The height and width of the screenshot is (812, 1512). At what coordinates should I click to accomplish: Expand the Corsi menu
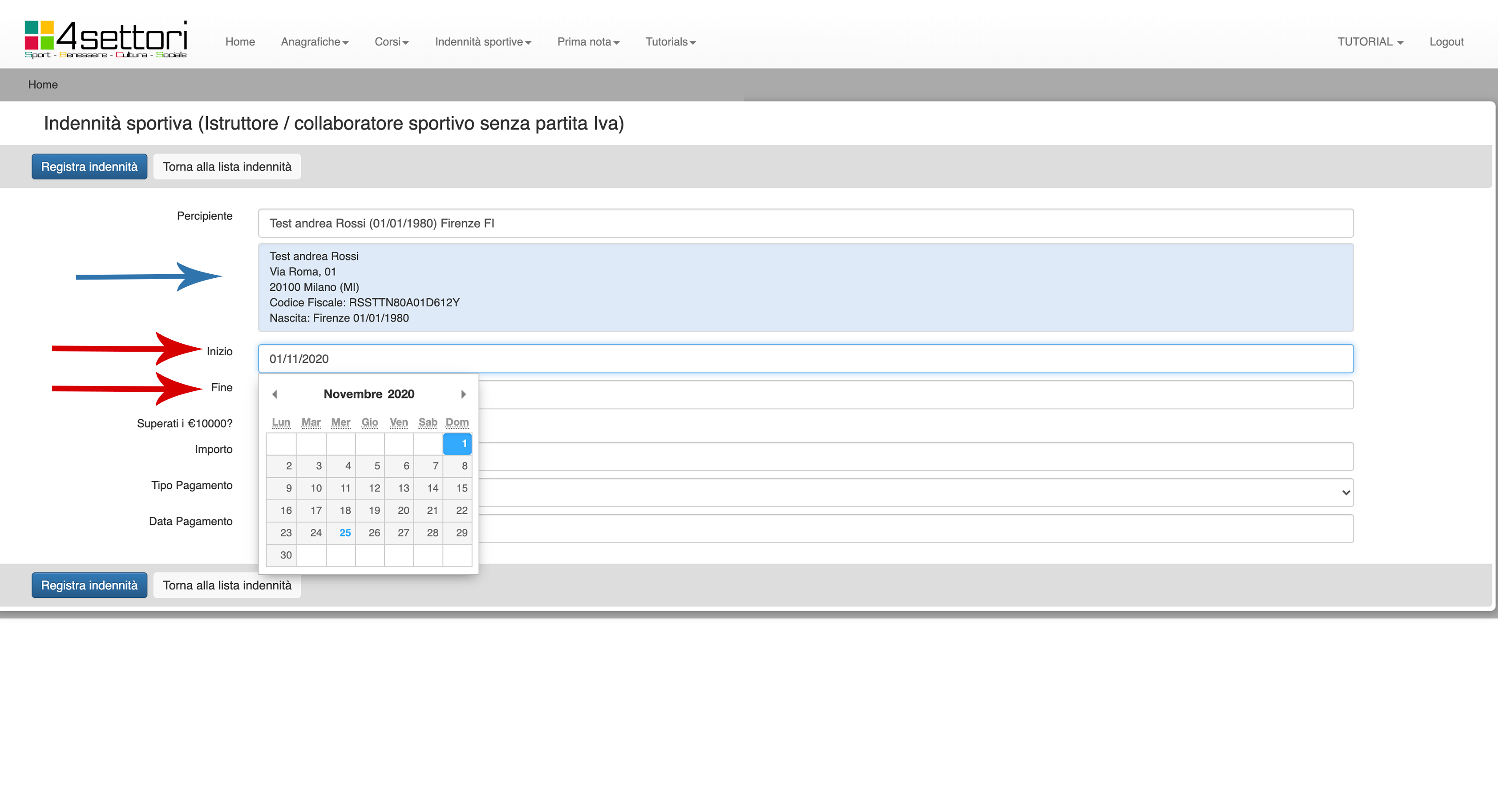(392, 42)
